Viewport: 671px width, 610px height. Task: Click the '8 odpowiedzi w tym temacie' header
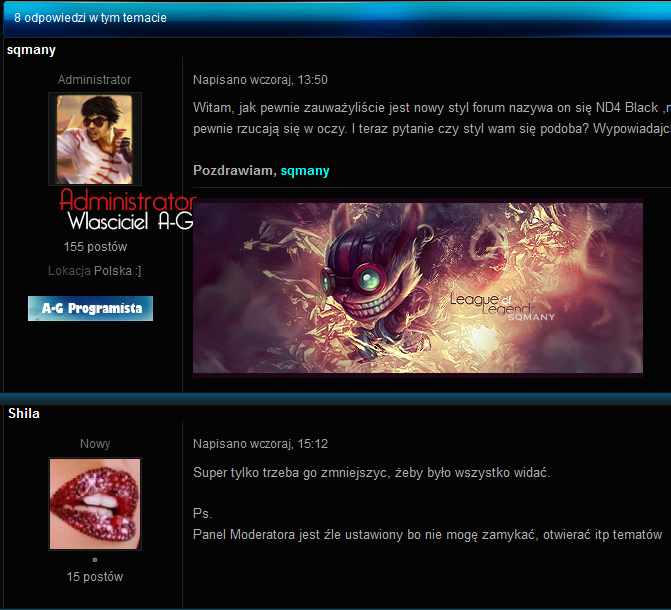click(x=90, y=18)
